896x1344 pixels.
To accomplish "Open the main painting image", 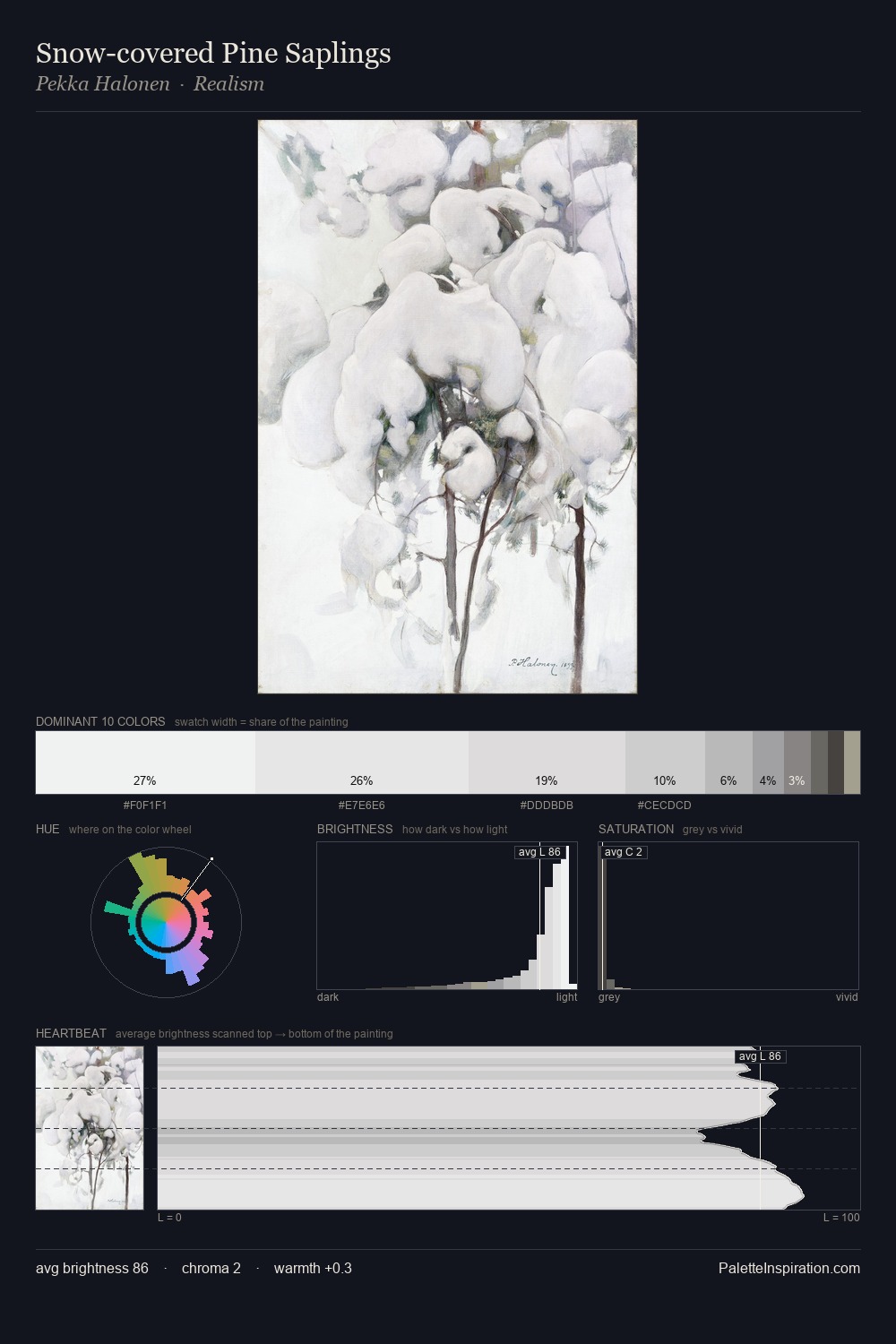I will pyautogui.click(x=447, y=407).
